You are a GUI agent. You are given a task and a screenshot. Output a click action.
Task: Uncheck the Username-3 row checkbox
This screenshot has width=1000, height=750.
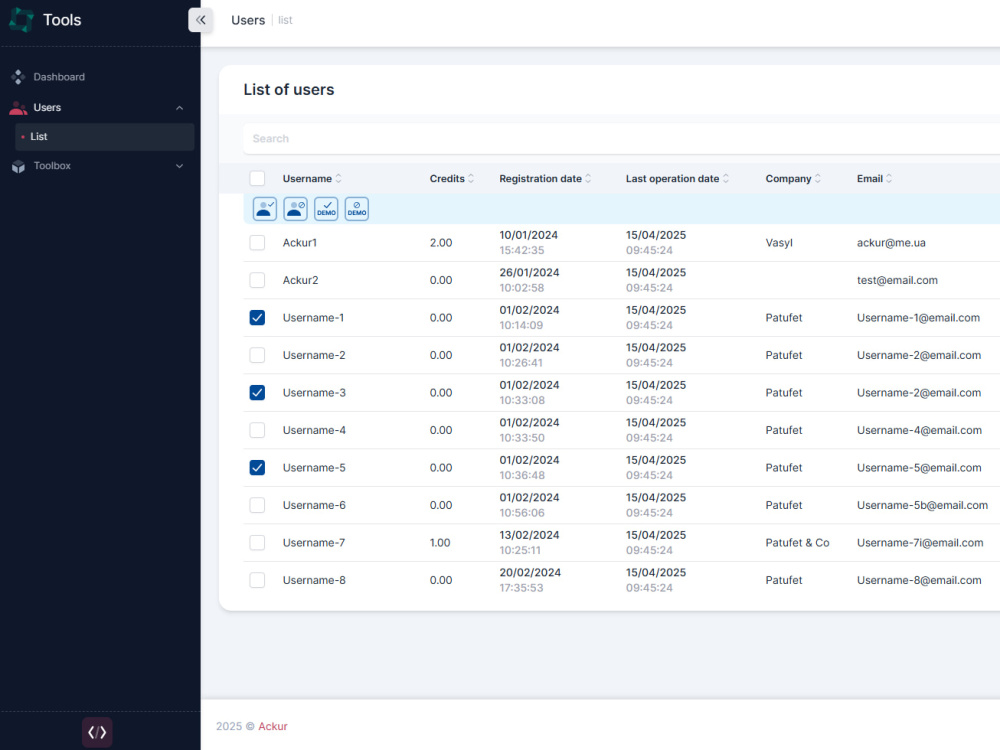coord(257,393)
